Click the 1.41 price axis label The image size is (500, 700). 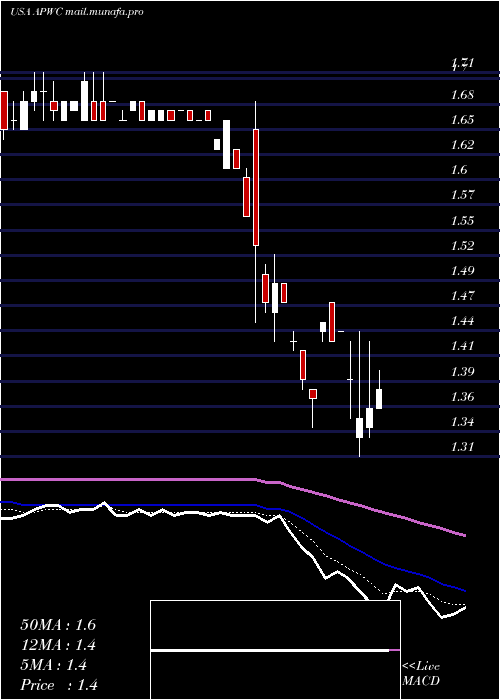[462, 346]
